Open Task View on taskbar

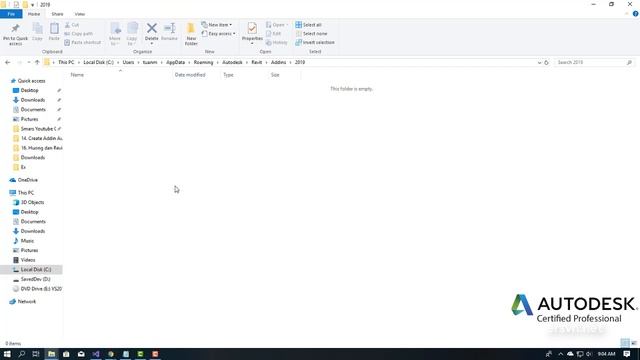36,354
